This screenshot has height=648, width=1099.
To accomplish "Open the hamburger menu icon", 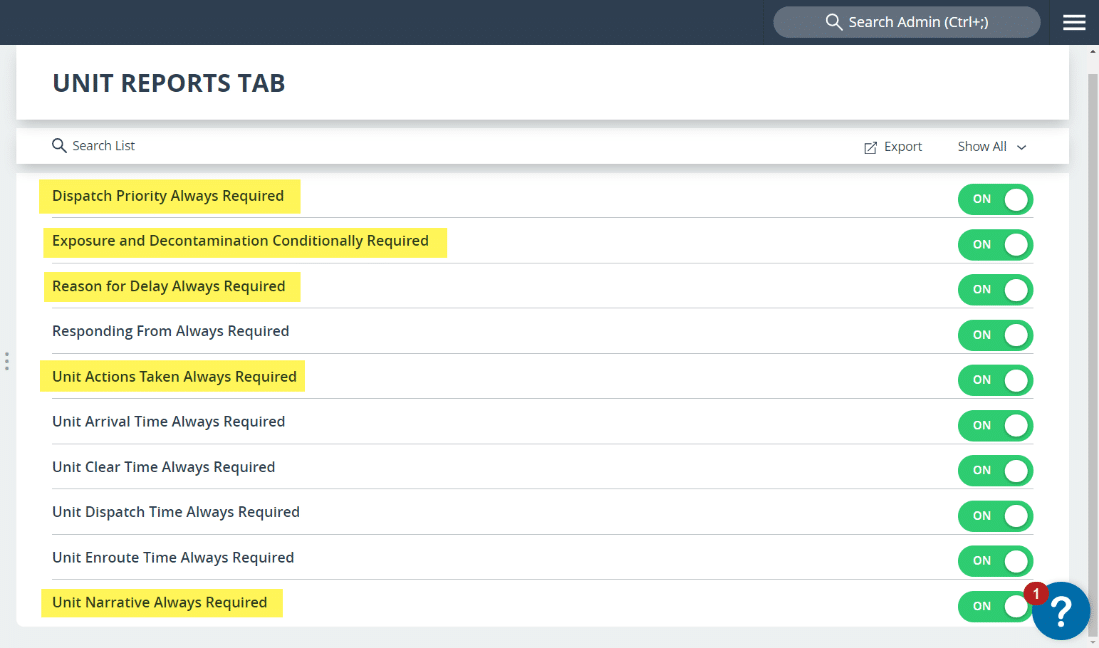I will 1074,22.
